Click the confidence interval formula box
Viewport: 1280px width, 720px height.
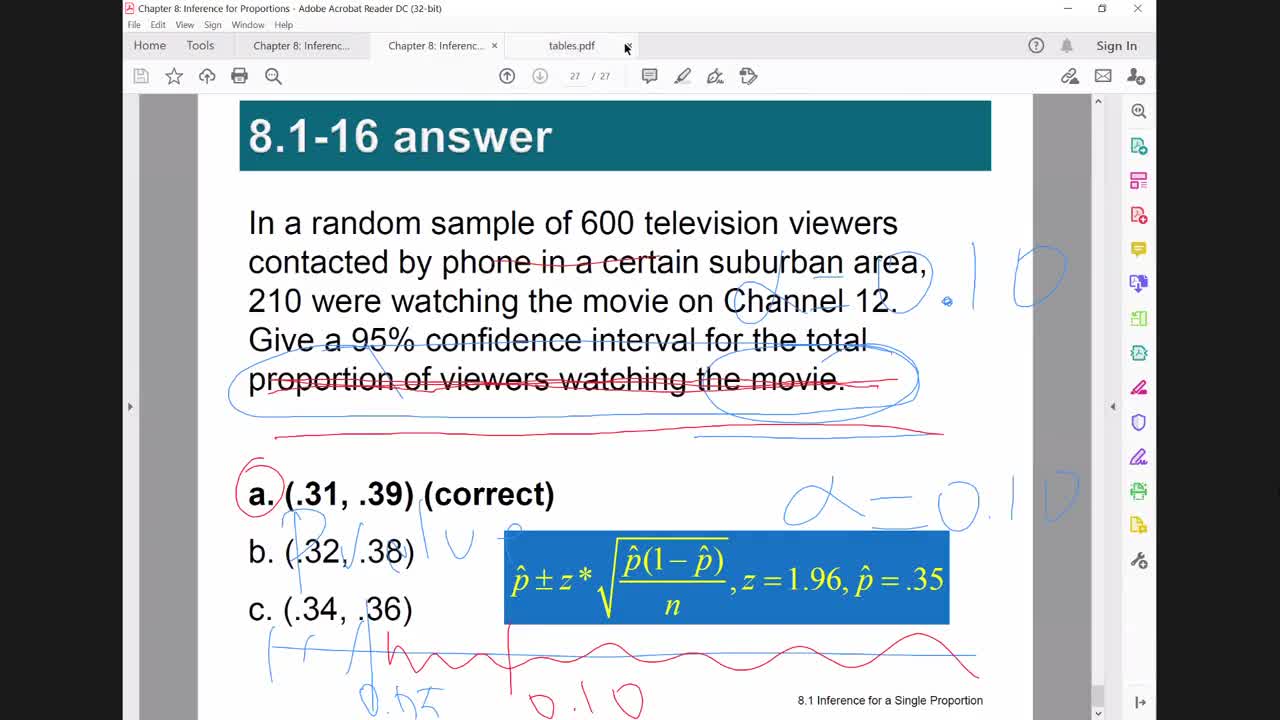pos(726,578)
